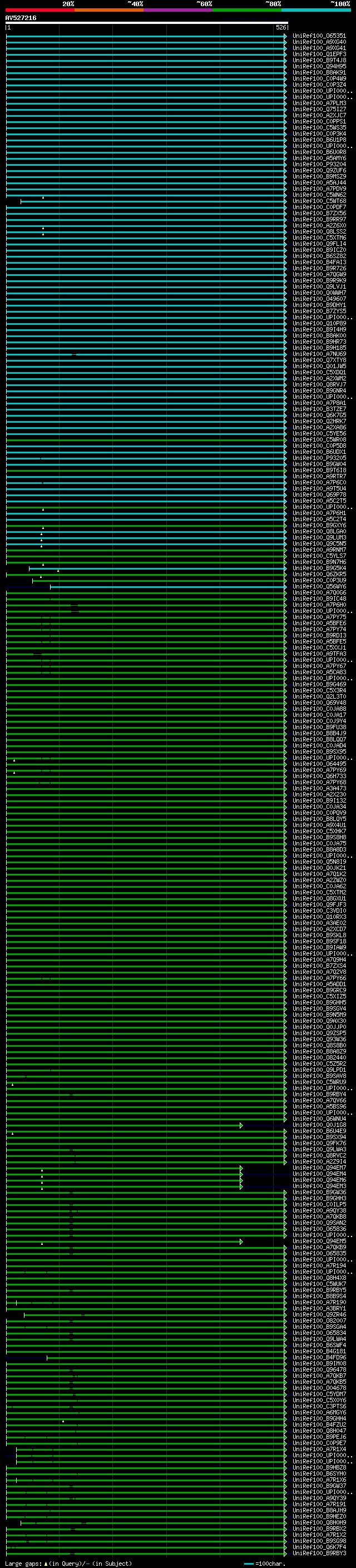Select hit UniRef100_C5WT68
Viewport: 356px width, 1568px height.
click(x=319, y=201)
